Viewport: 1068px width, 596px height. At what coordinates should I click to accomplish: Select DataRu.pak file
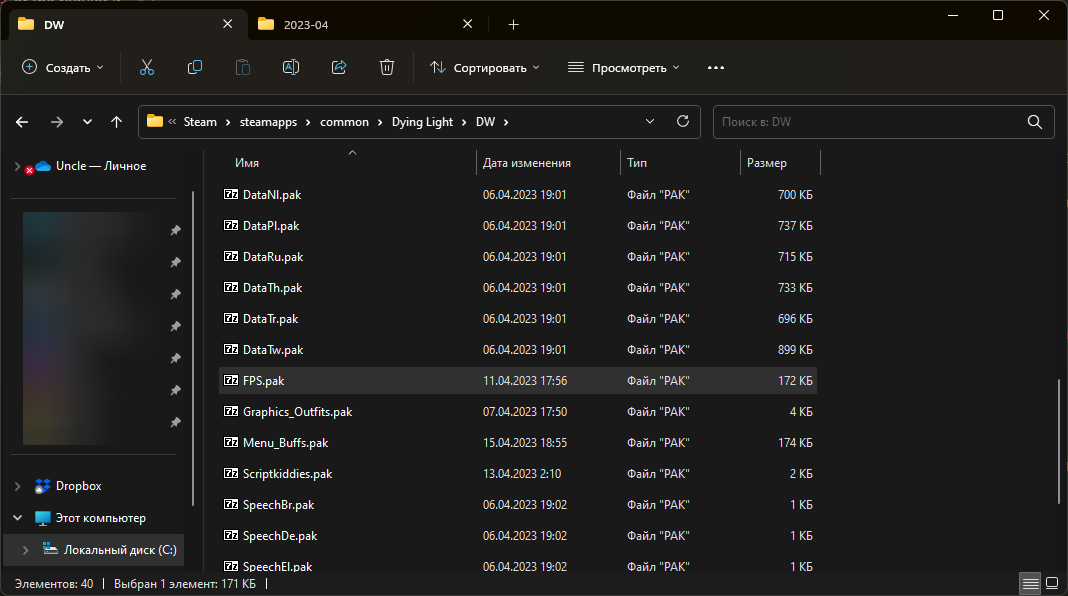(518, 257)
